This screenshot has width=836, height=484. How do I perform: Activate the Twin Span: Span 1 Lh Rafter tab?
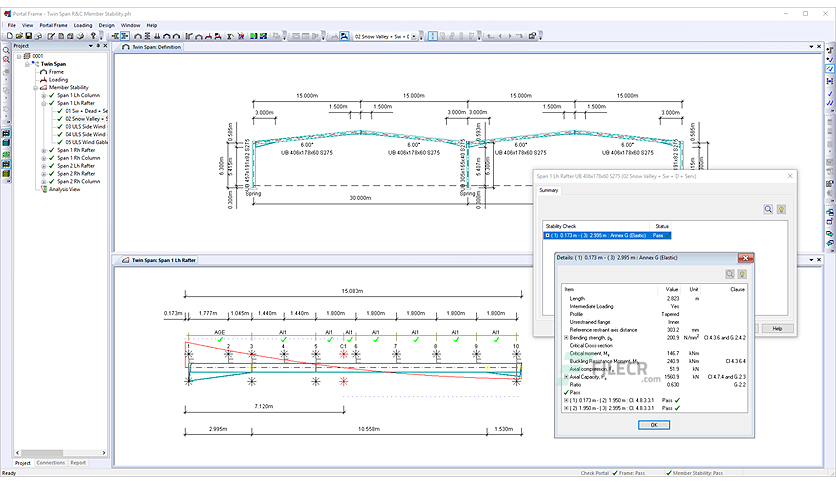tap(159, 260)
